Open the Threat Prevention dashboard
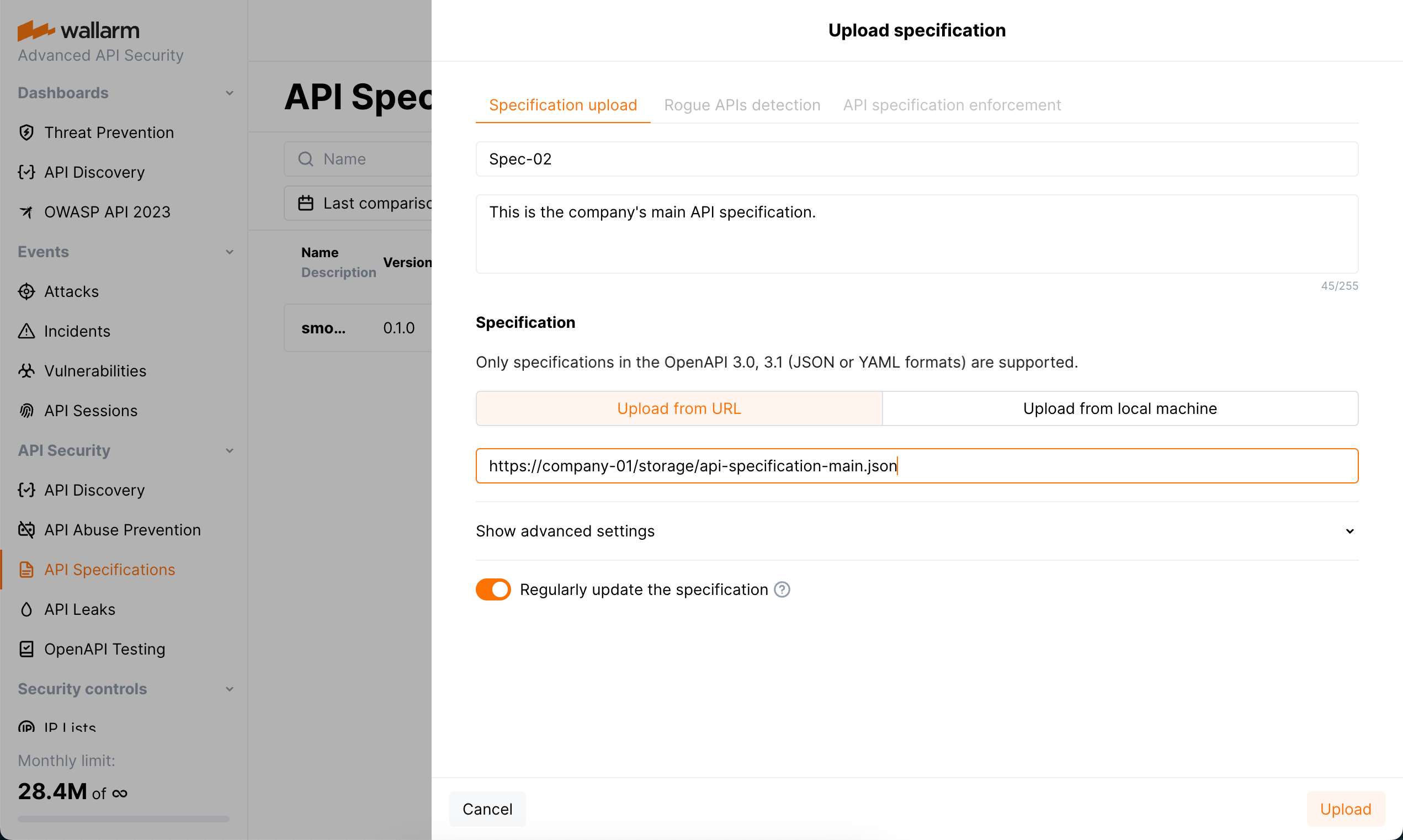Viewport: 1403px width, 840px height. [x=109, y=132]
